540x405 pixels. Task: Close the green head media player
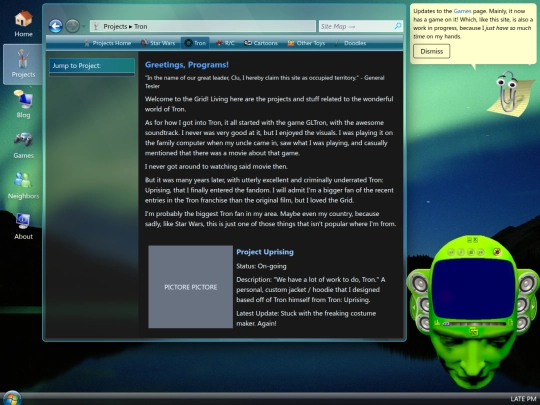[x=476, y=240]
